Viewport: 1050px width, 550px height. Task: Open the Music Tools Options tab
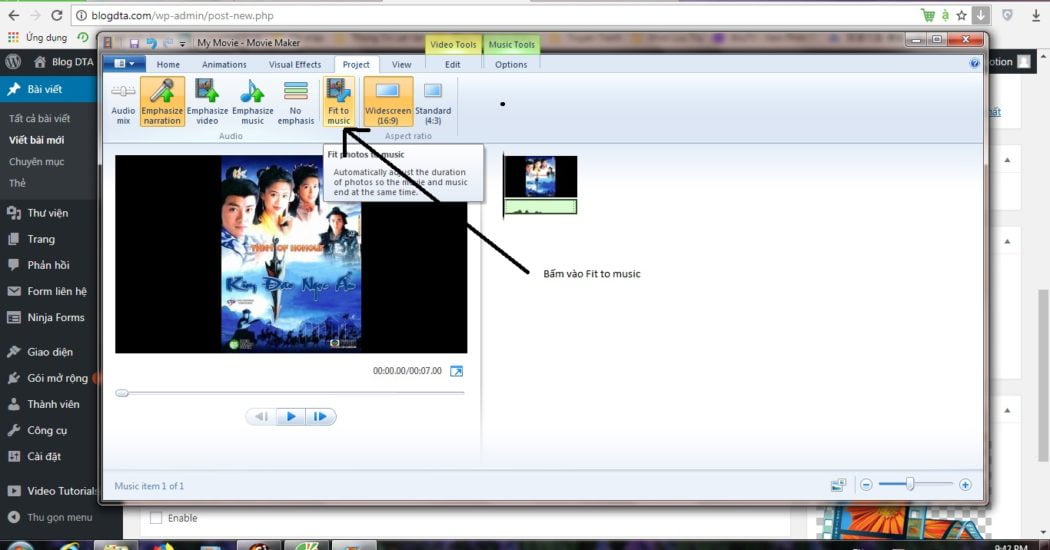click(511, 64)
